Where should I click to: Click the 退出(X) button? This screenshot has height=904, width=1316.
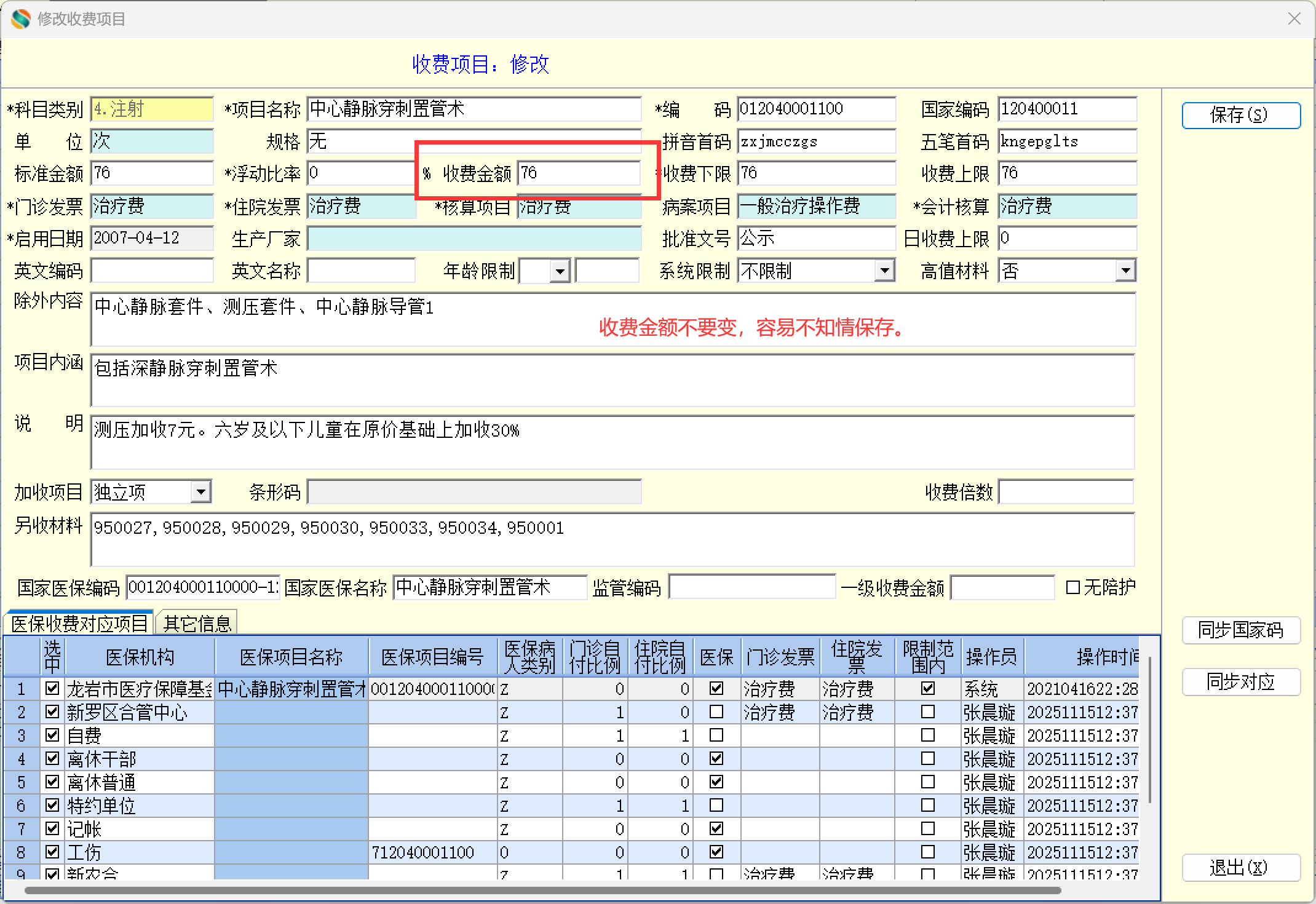tap(1240, 868)
